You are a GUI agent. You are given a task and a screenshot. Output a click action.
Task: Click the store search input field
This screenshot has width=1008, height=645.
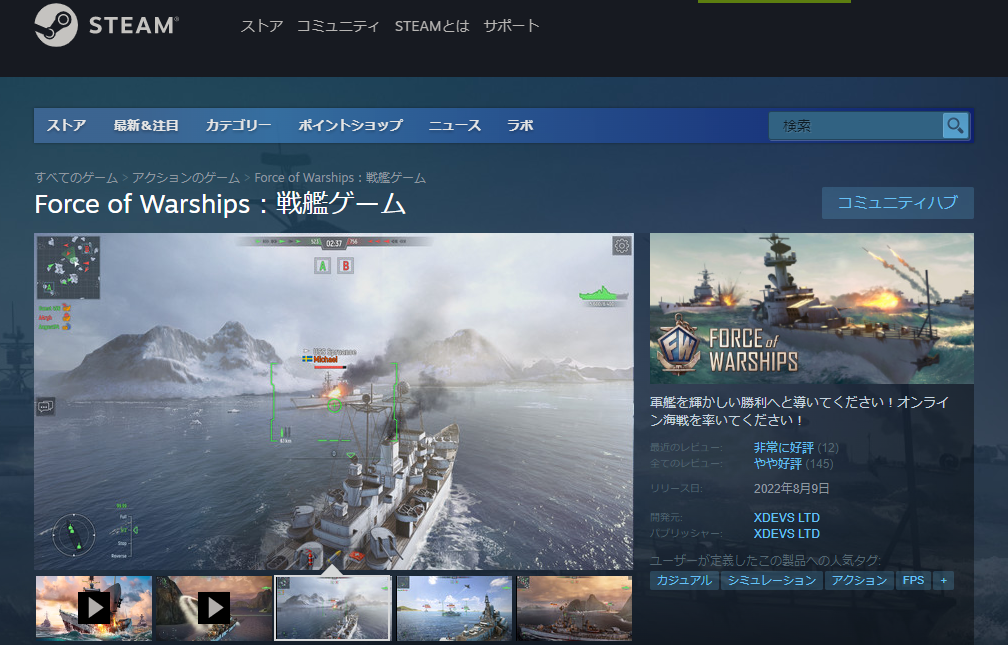855,125
